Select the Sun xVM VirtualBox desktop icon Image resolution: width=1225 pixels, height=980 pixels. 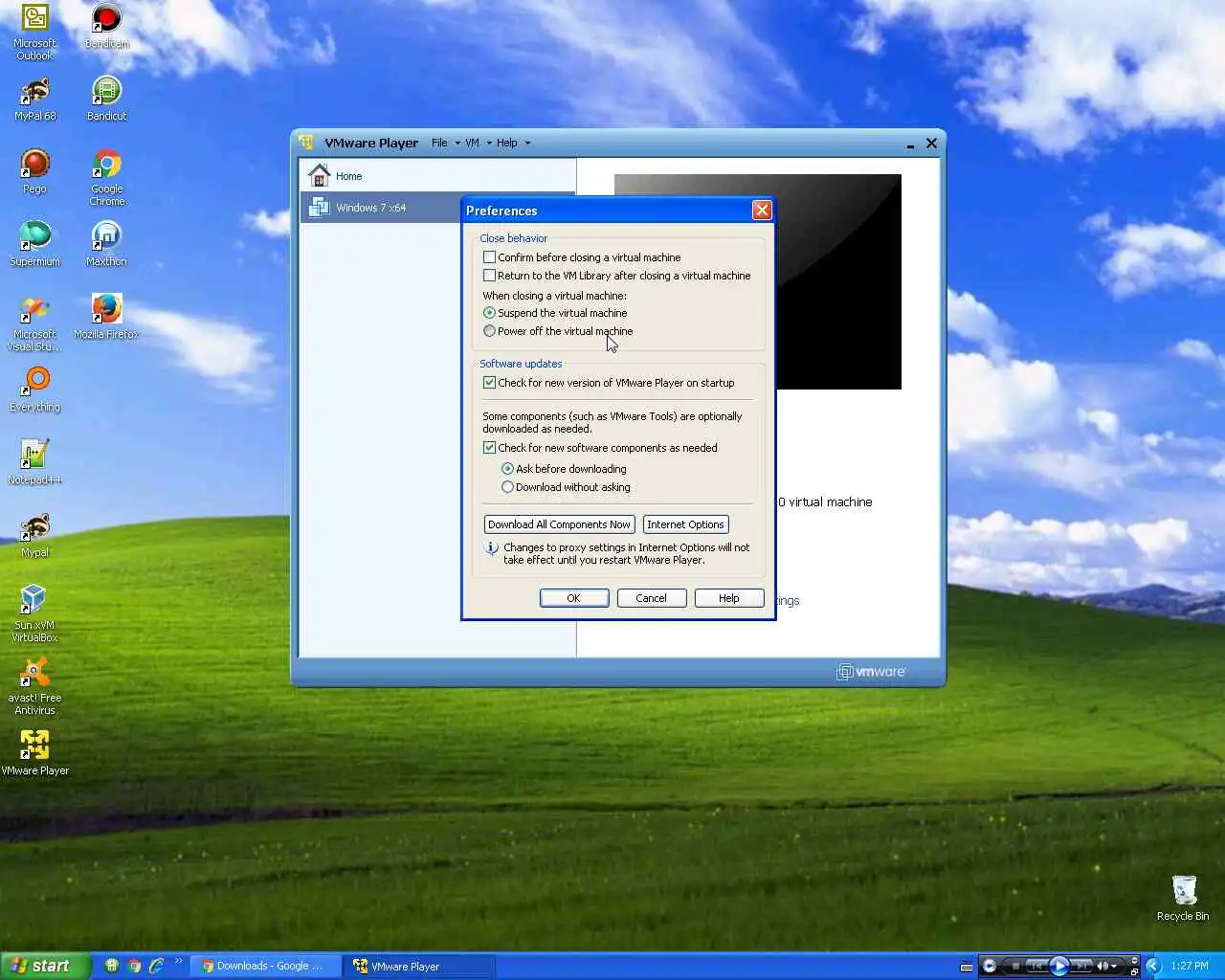coord(34,613)
